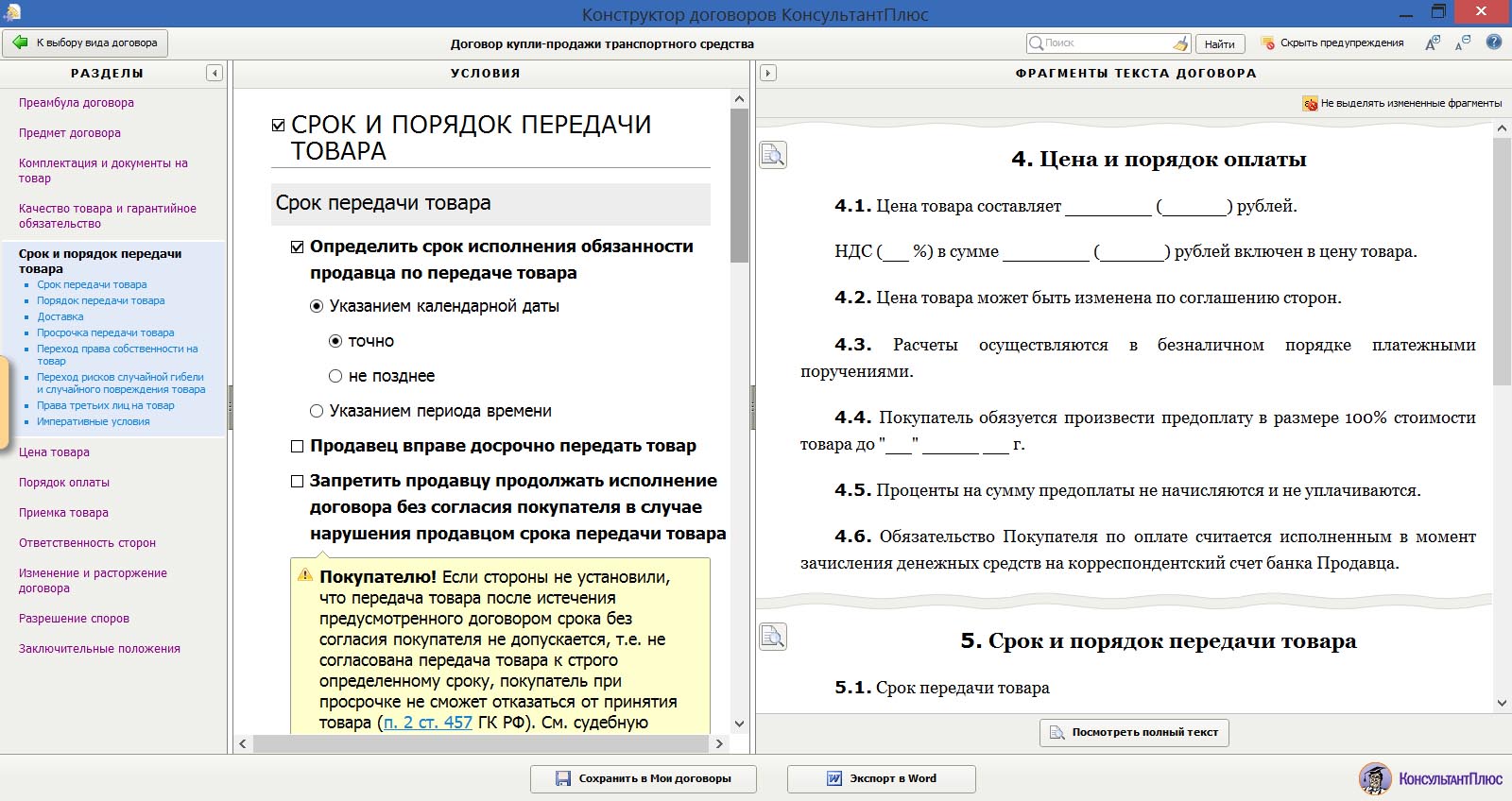Click conditions vertical scrollbar thumb
1512x801 pixels.
pyautogui.click(x=739, y=185)
